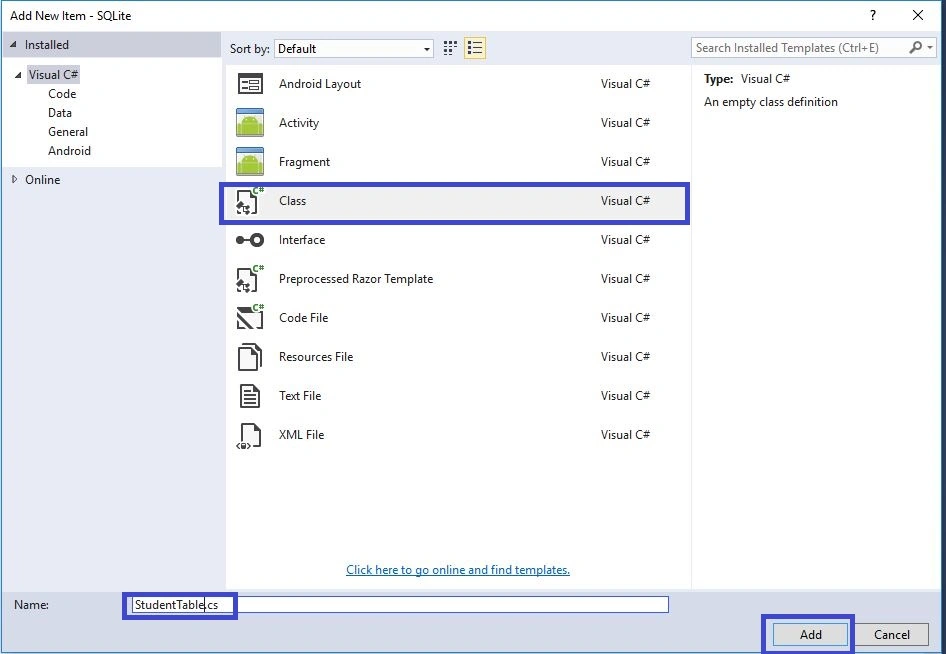Click the Add button

(x=810, y=635)
